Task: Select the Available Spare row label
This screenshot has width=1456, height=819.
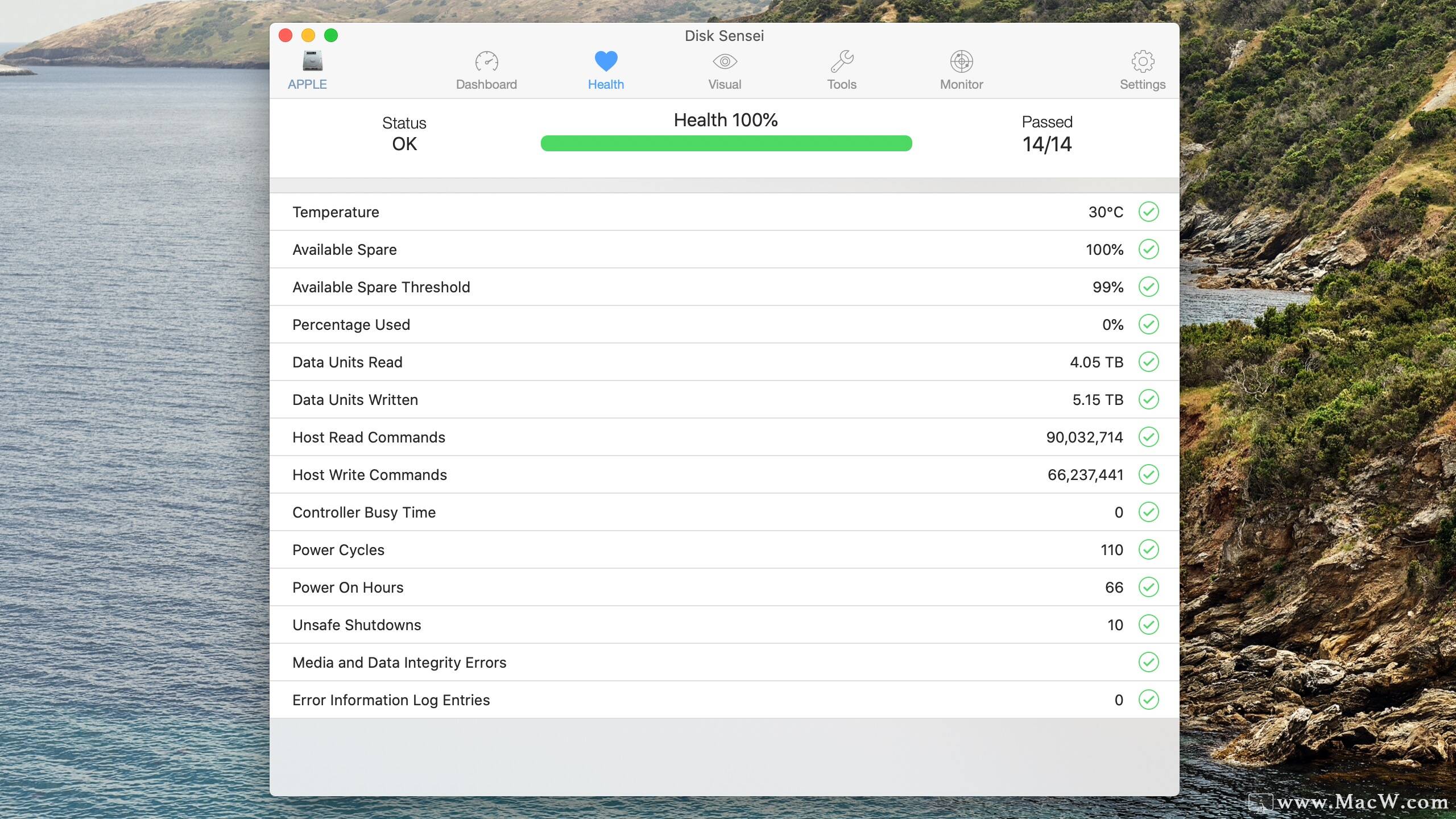Action: pyautogui.click(x=345, y=250)
